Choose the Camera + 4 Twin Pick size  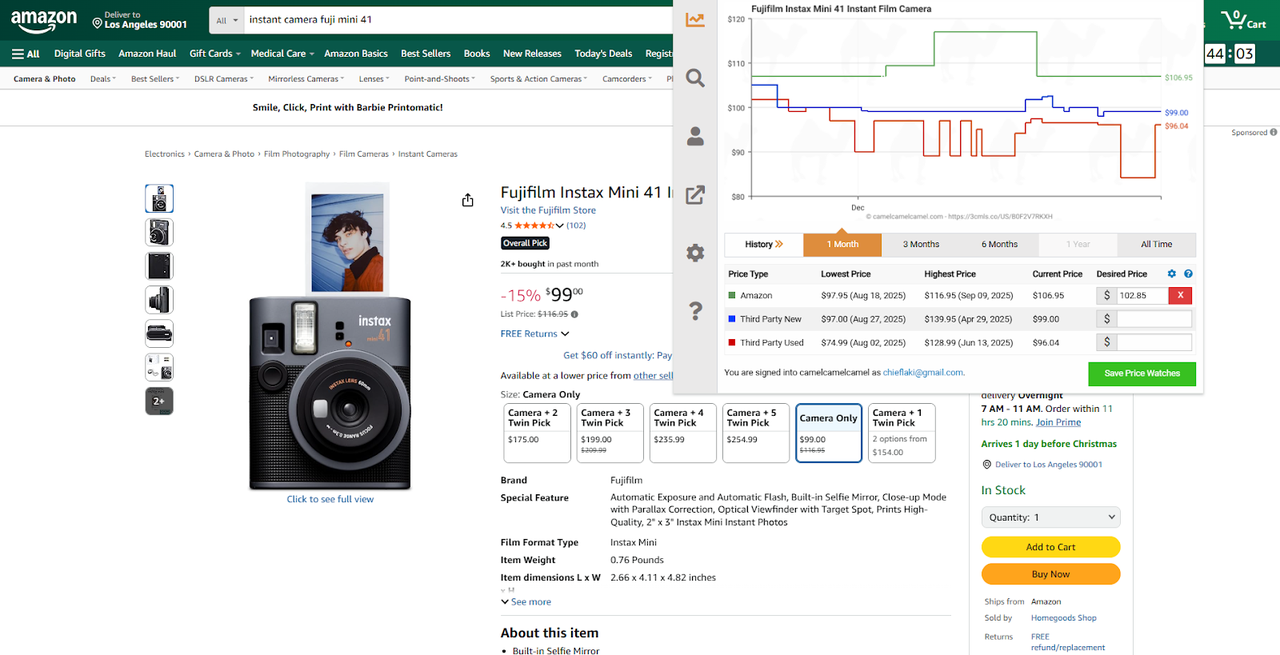[x=682, y=433]
